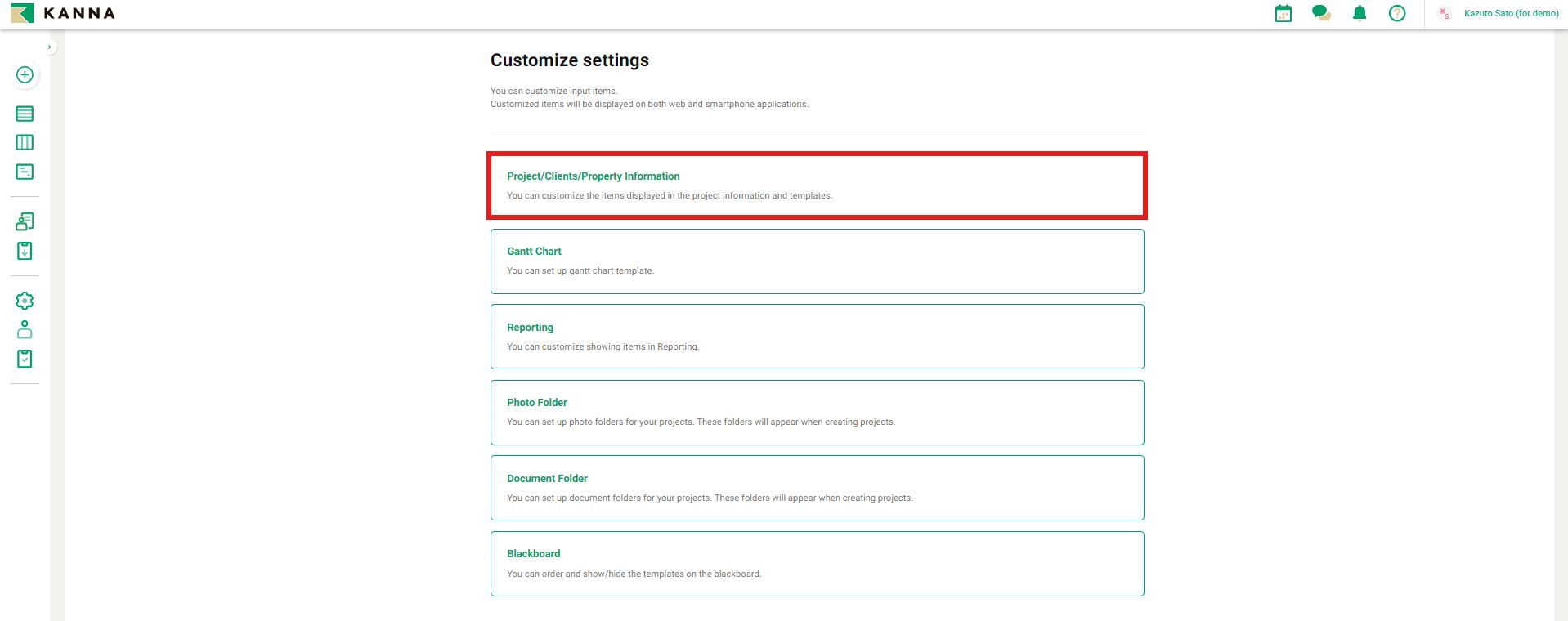Open the Gantt chart sidebar icon
This screenshot has height=621, width=1568.
[x=25, y=172]
